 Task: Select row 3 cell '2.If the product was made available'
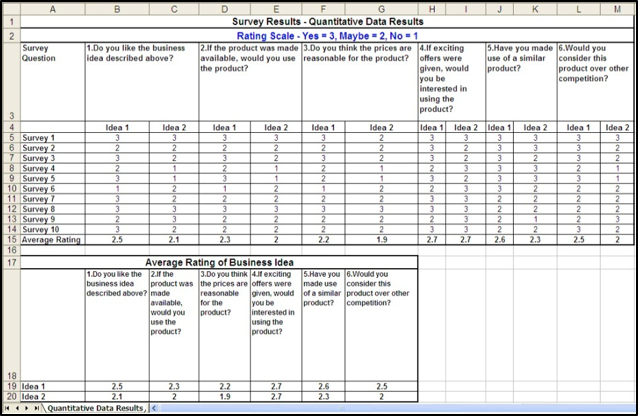250,82
